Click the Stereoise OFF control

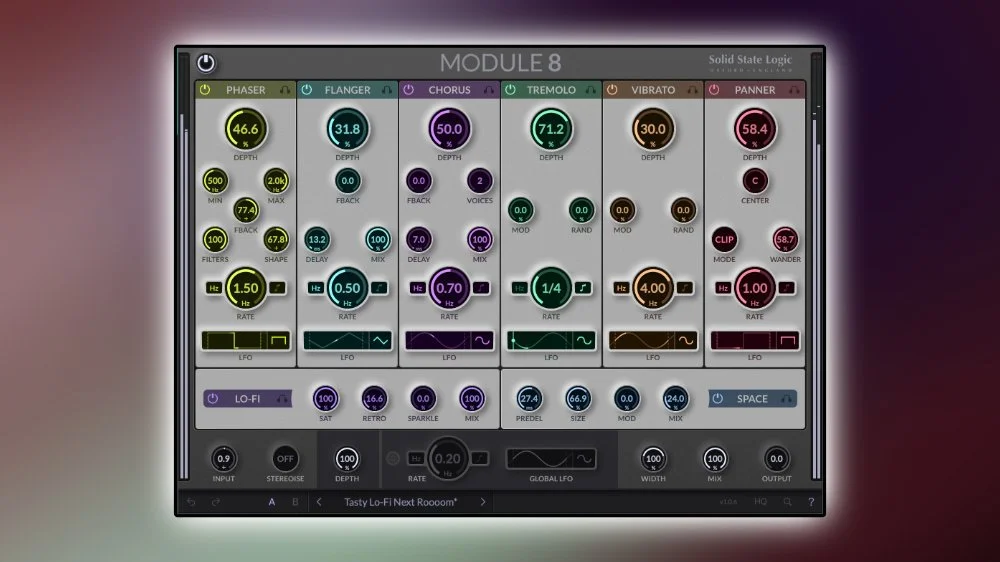pyautogui.click(x=285, y=459)
